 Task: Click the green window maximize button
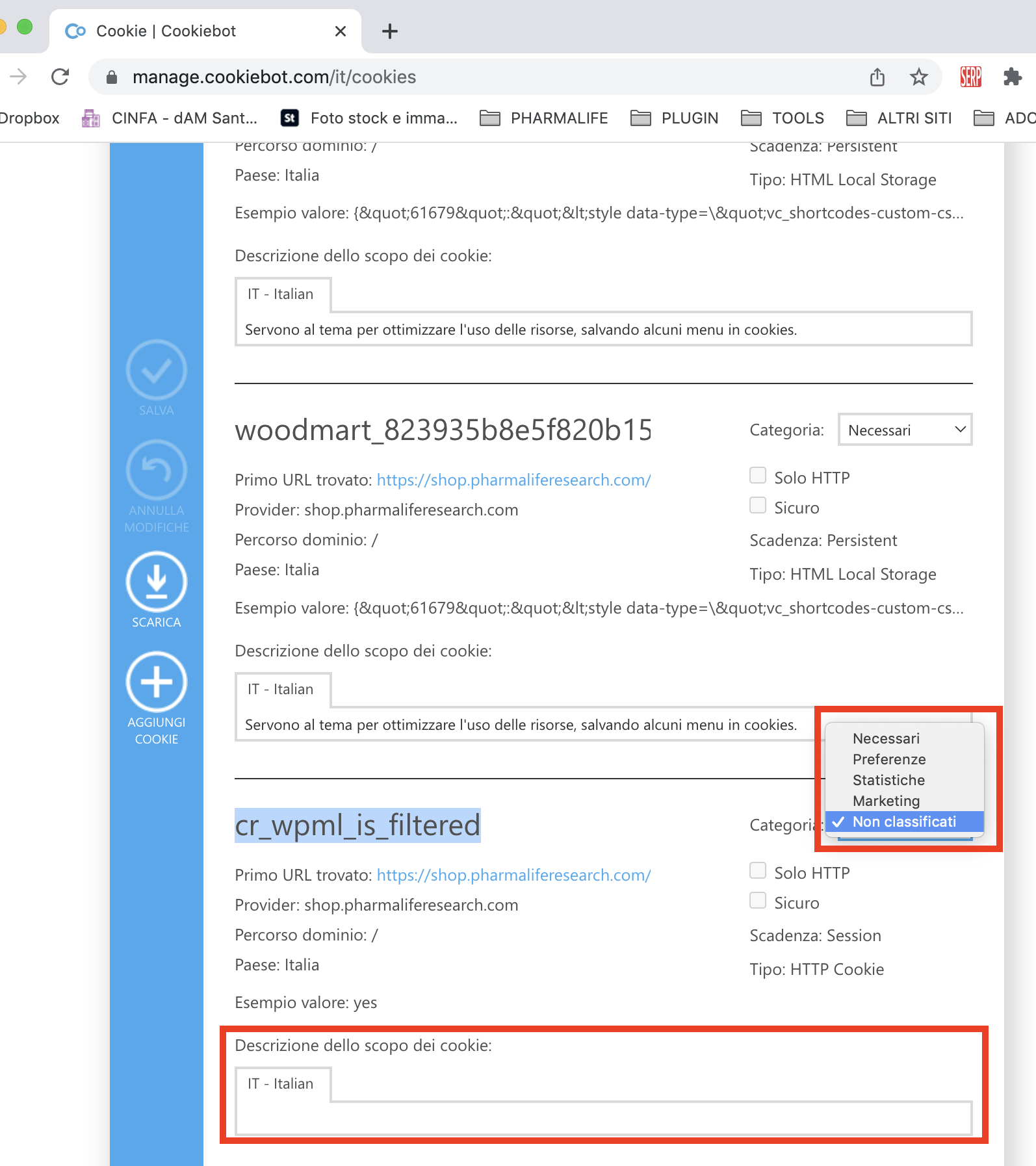pyautogui.click(x=25, y=27)
